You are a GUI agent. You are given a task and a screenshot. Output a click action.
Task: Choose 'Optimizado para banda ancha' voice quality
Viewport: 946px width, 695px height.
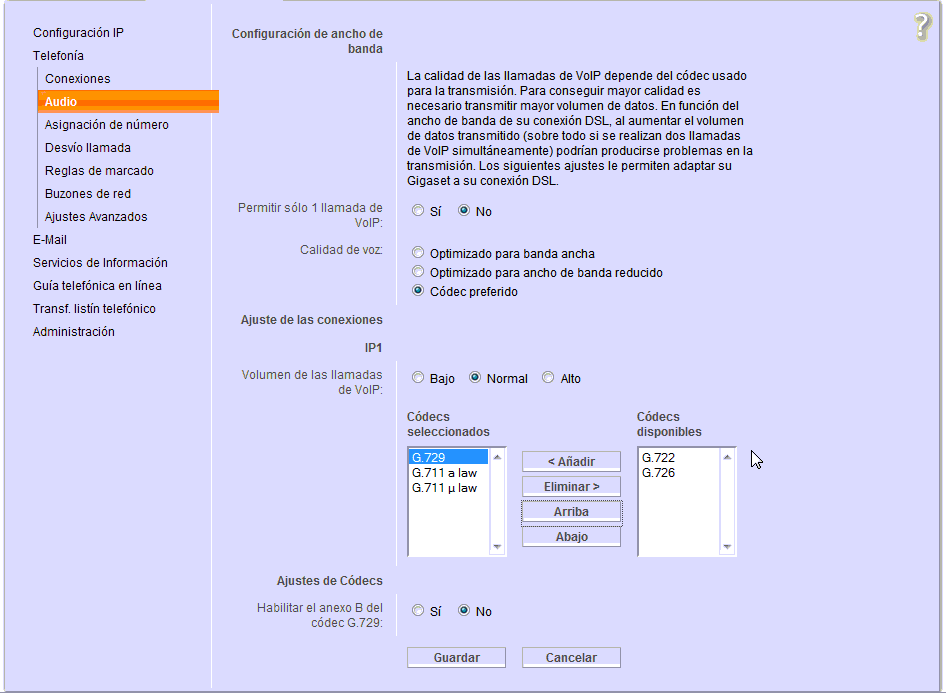click(x=418, y=253)
